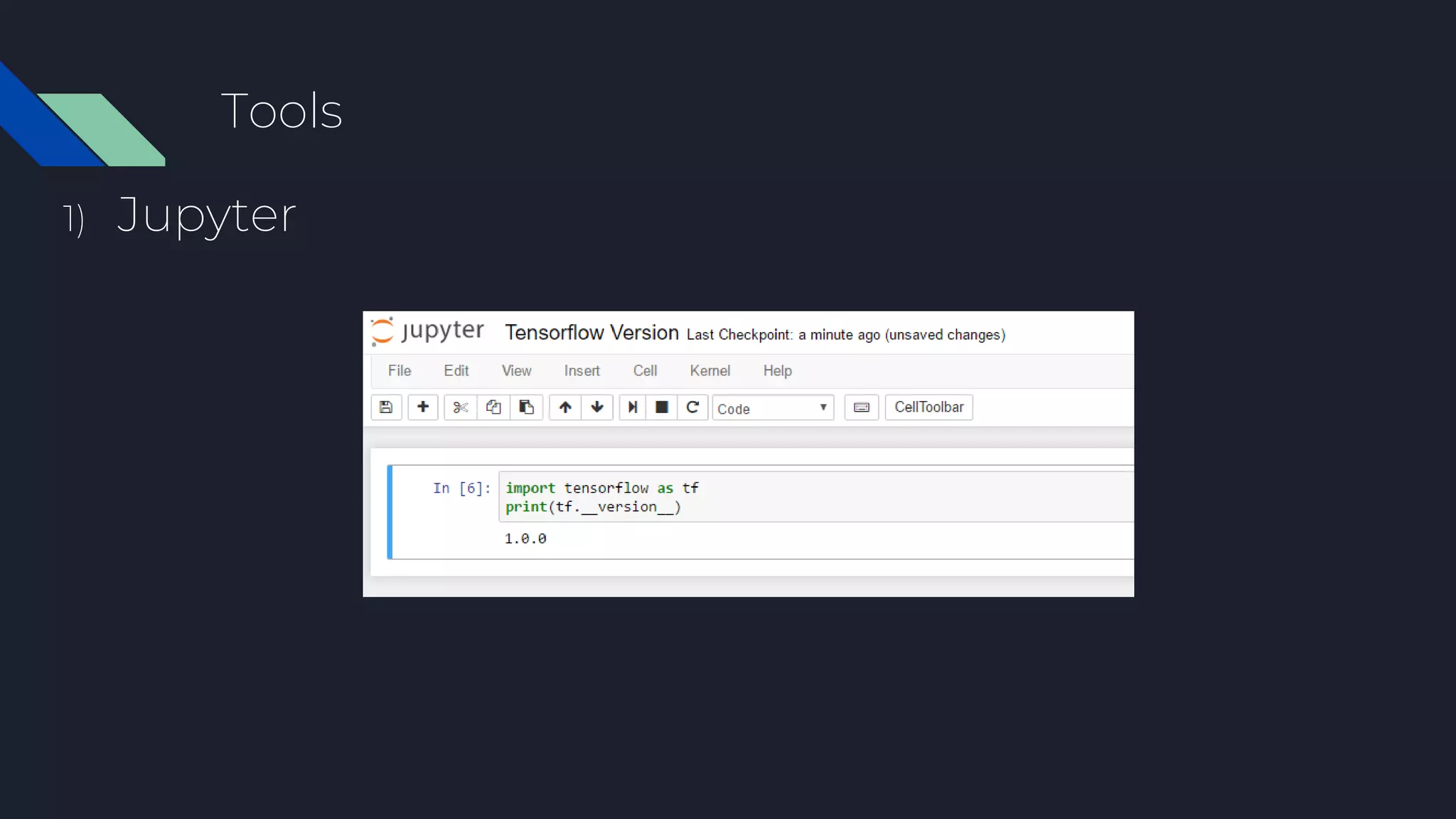Insert a cell below with the plus icon
The image size is (1456, 819).
pos(423,407)
